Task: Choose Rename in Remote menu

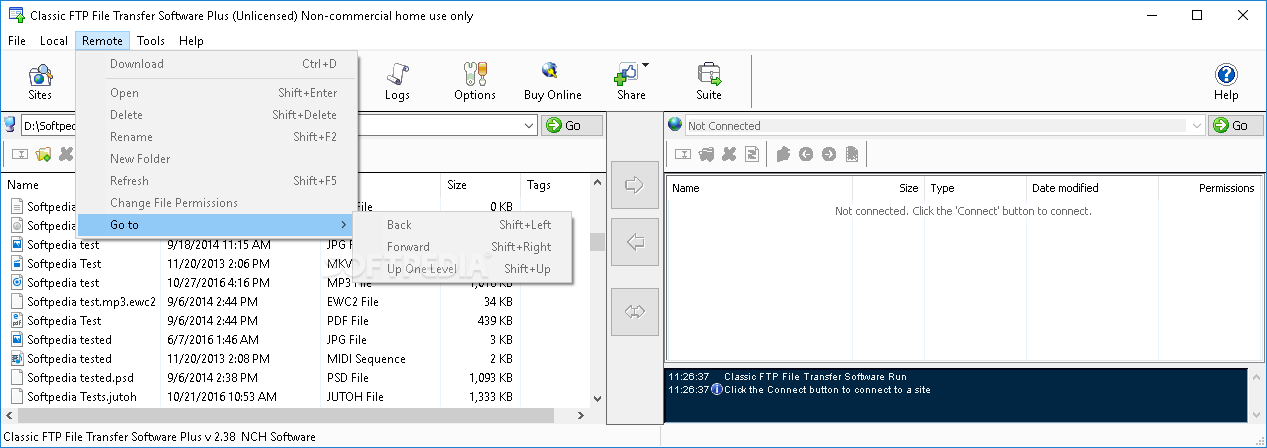Action: point(217,137)
